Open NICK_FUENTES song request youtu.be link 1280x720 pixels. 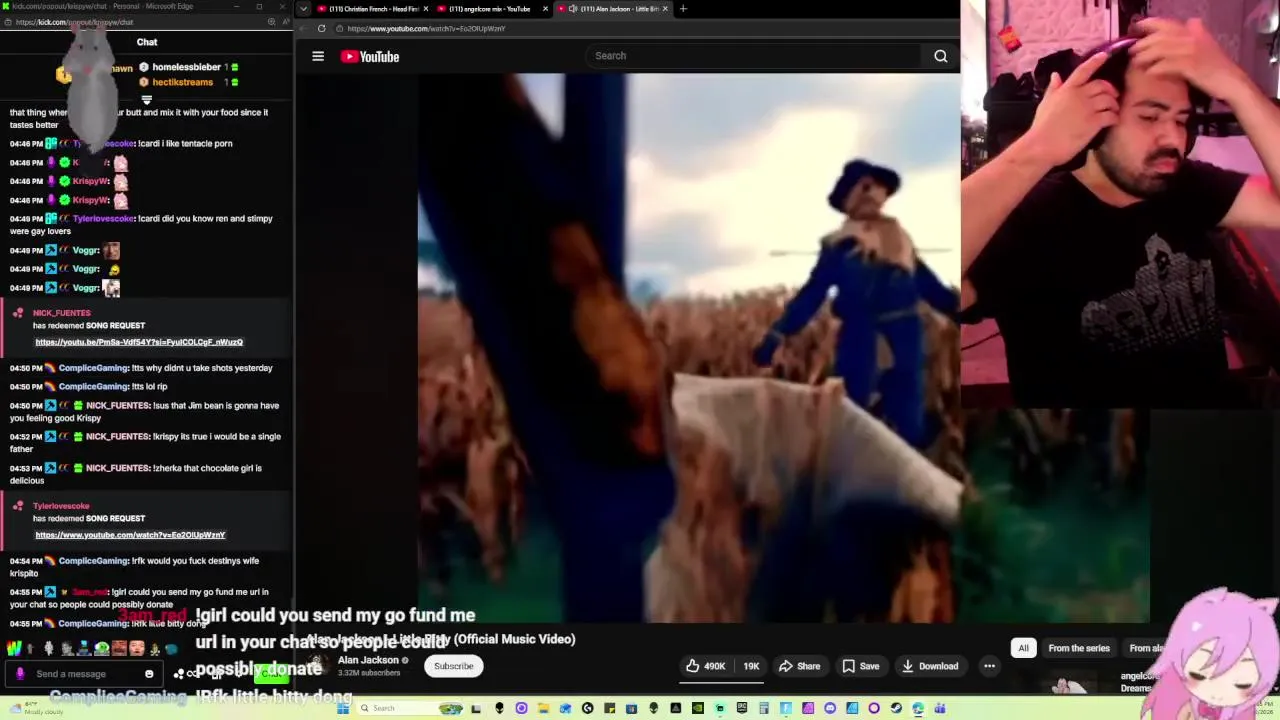click(x=139, y=342)
